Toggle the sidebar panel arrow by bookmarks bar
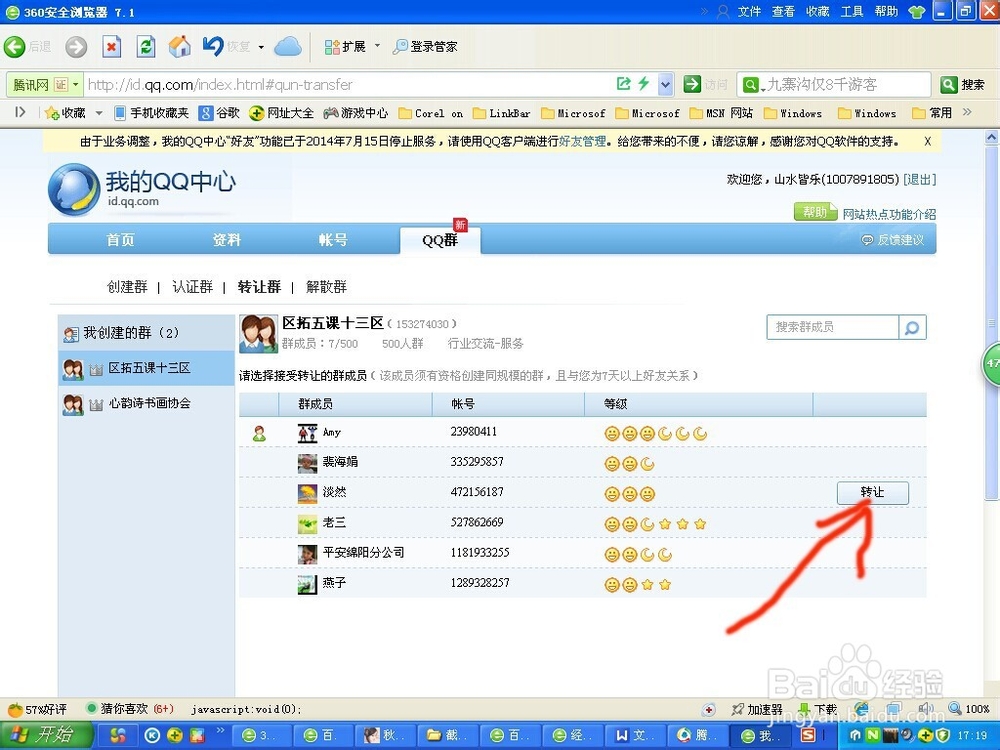 tap(20, 112)
